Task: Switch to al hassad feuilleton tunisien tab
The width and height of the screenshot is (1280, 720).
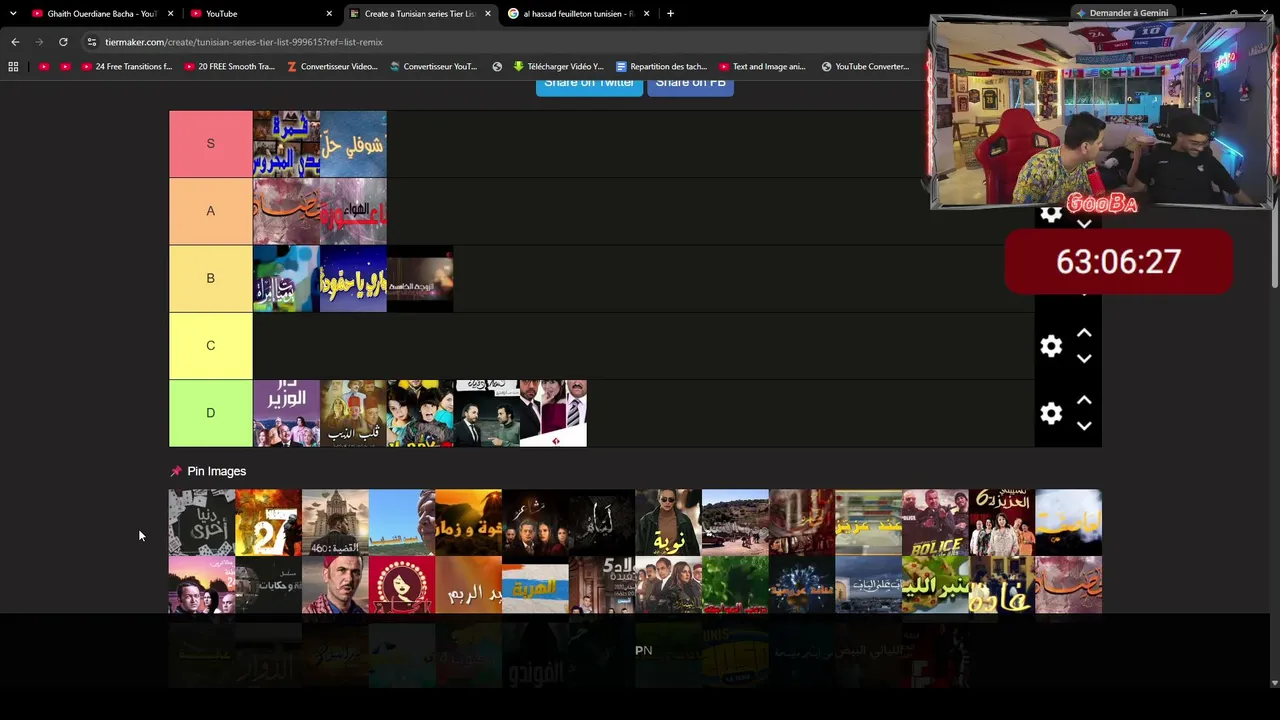Action: (578, 14)
